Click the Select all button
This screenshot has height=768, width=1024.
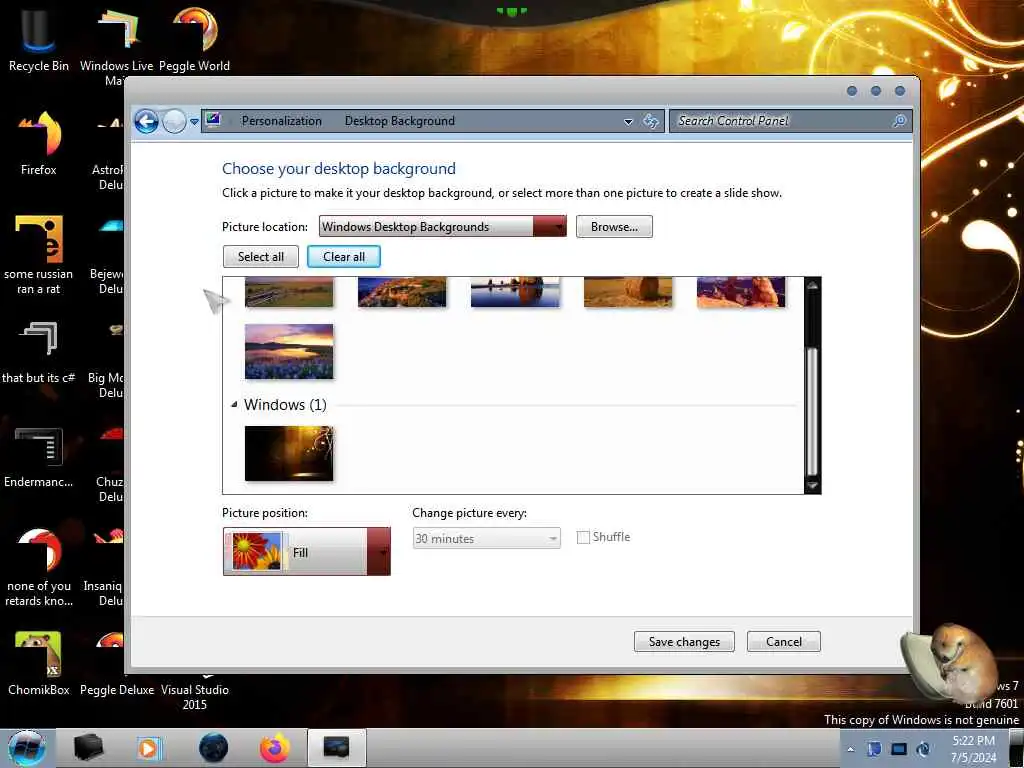[x=261, y=257]
